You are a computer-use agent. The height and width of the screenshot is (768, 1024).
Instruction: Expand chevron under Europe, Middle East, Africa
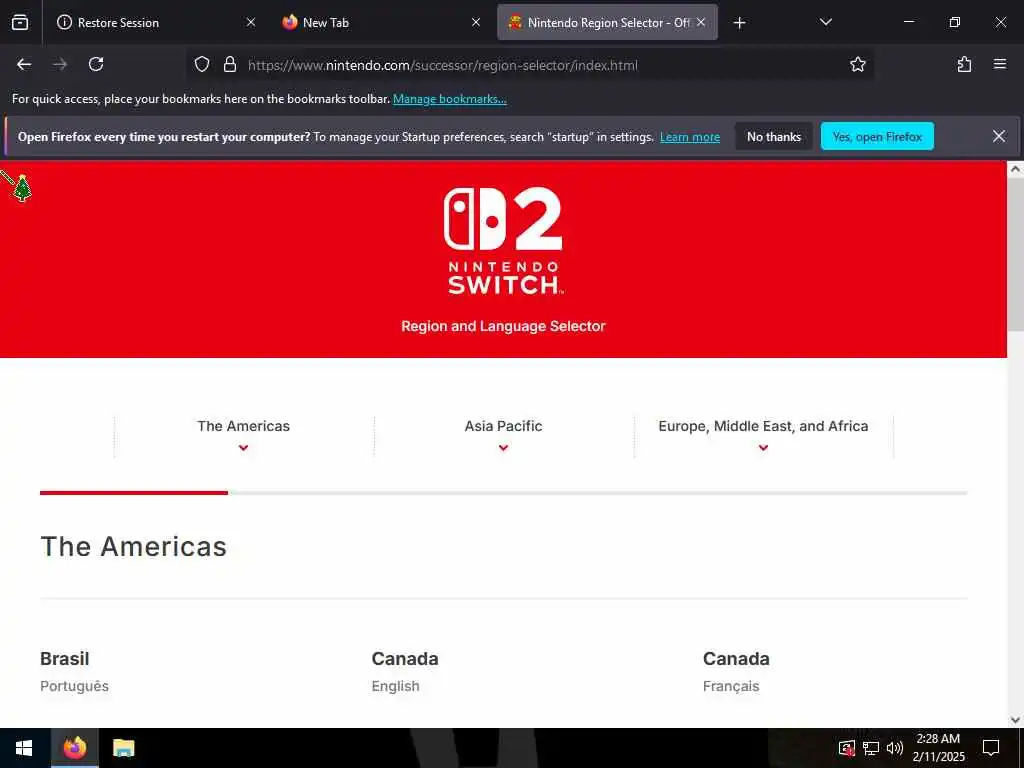tap(763, 448)
